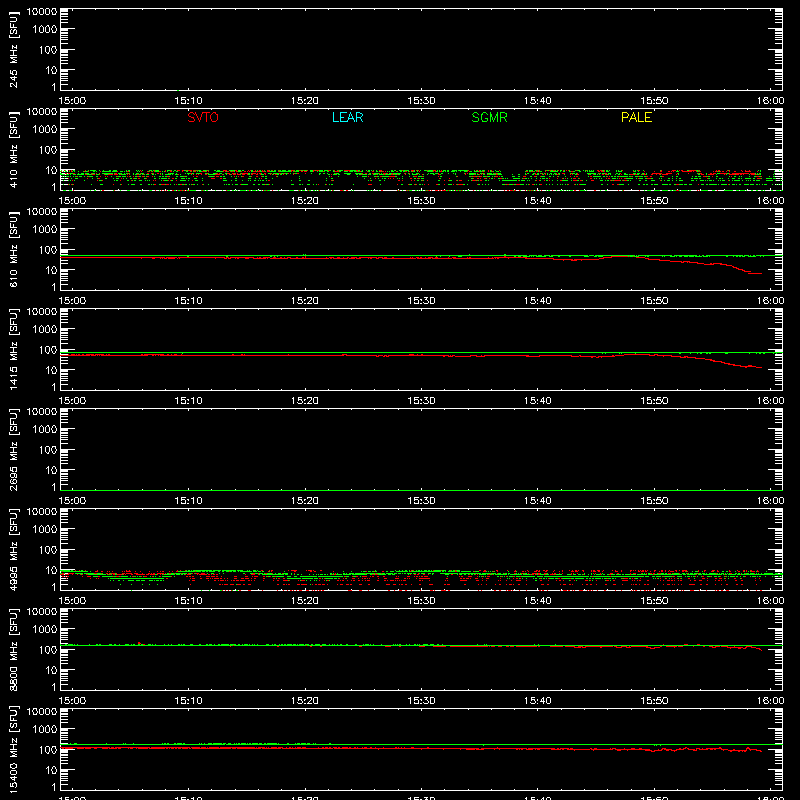Select the 610 MHz [SFU] axis label

14,249
